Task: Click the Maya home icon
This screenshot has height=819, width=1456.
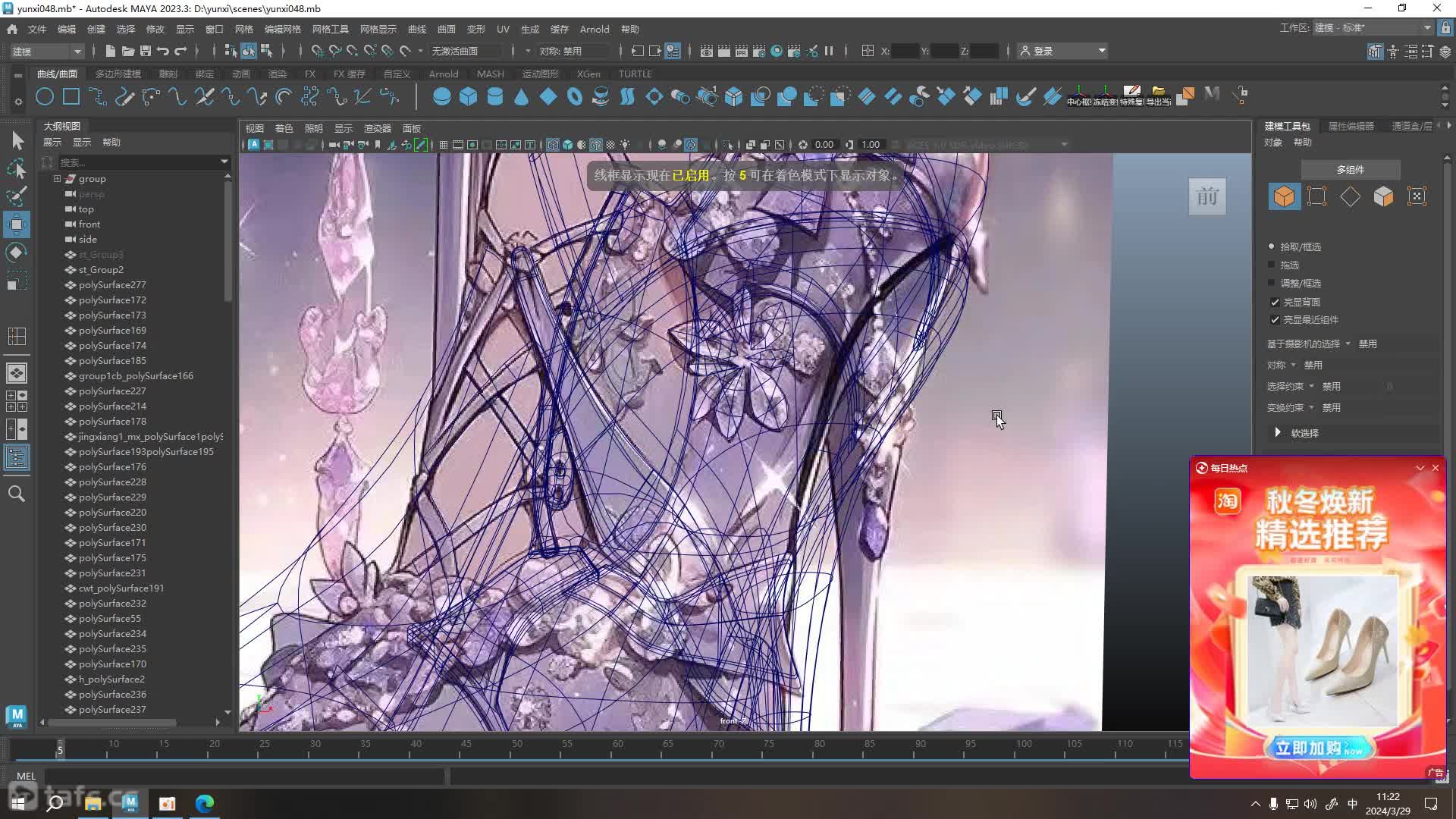Action: (12, 29)
